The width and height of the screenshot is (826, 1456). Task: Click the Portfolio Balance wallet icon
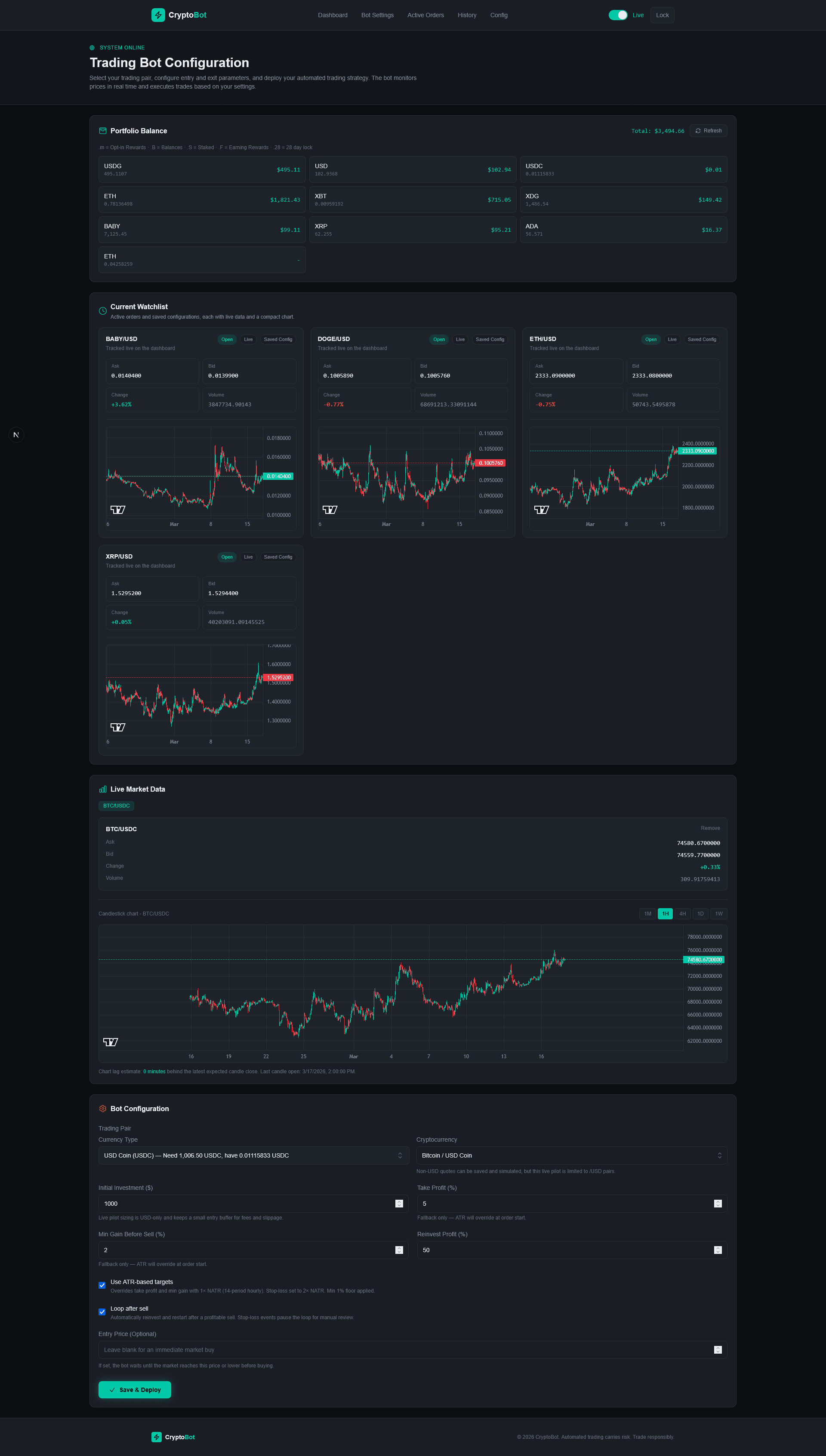click(x=102, y=130)
